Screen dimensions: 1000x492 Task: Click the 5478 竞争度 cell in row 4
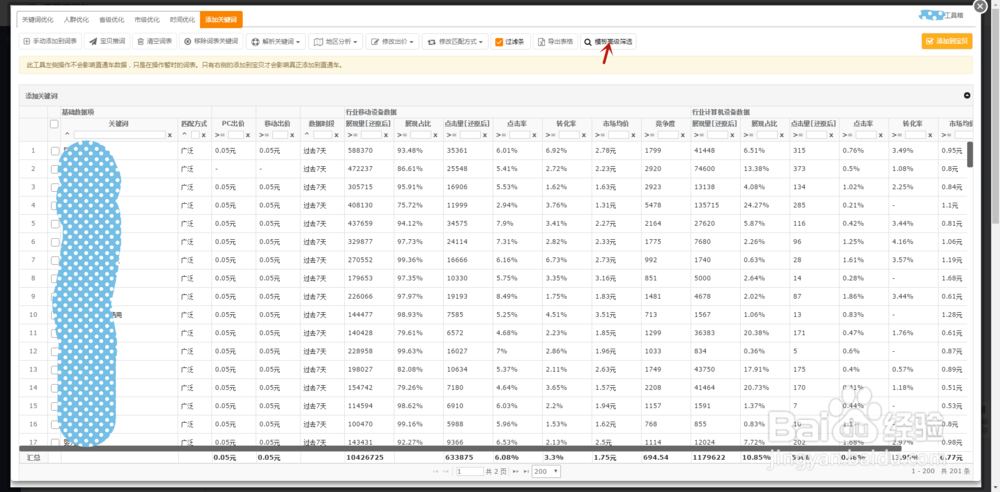coord(666,205)
